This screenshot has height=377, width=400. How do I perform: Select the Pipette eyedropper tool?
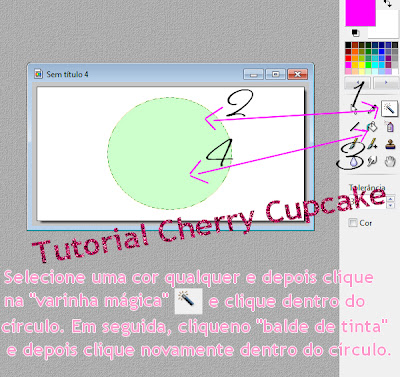(x=372, y=109)
